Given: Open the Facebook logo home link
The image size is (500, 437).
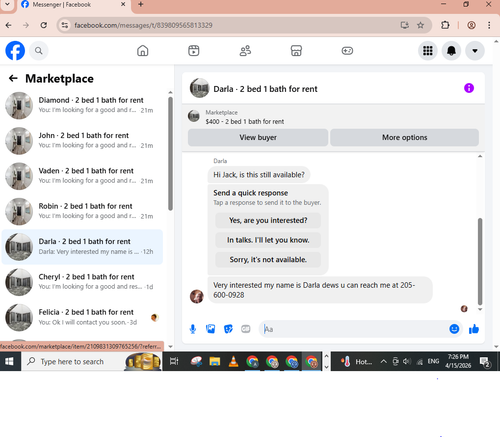Looking at the screenshot, I should (15, 51).
